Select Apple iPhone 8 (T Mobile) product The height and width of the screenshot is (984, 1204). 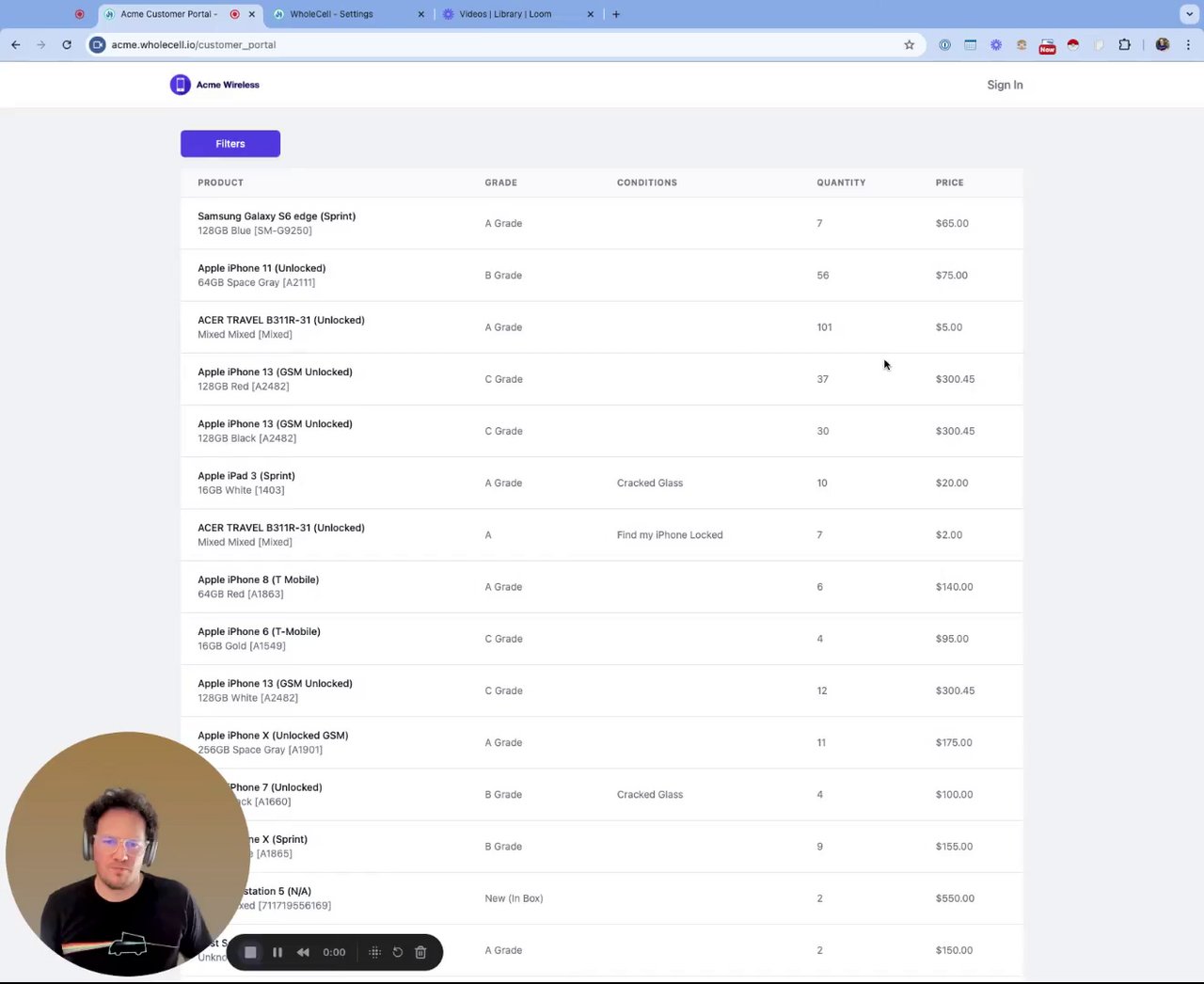tap(258, 579)
